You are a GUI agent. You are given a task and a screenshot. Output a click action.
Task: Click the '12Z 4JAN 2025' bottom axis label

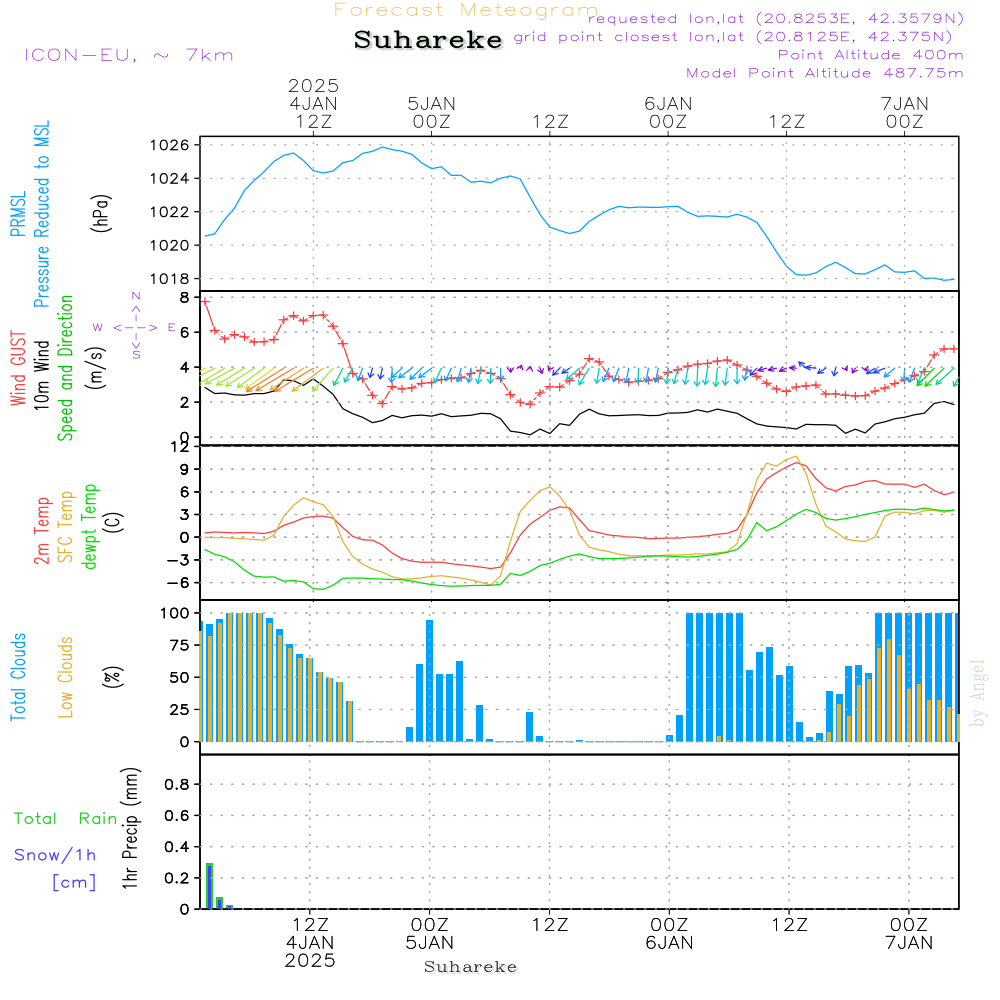click(310, 943)
